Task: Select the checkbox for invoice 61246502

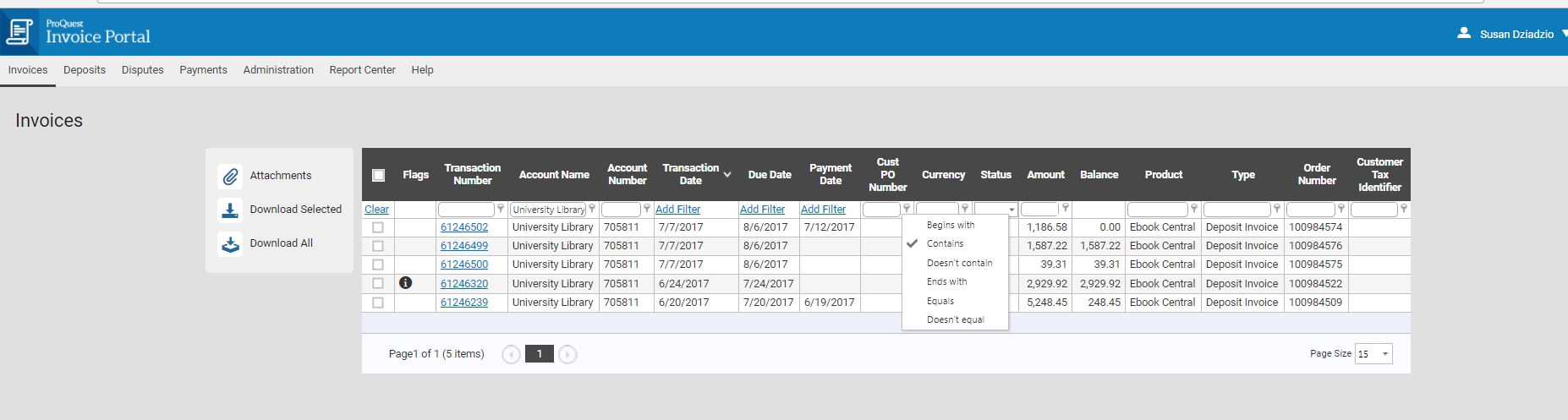Action: pyautogui.click(x=378, y=227)
